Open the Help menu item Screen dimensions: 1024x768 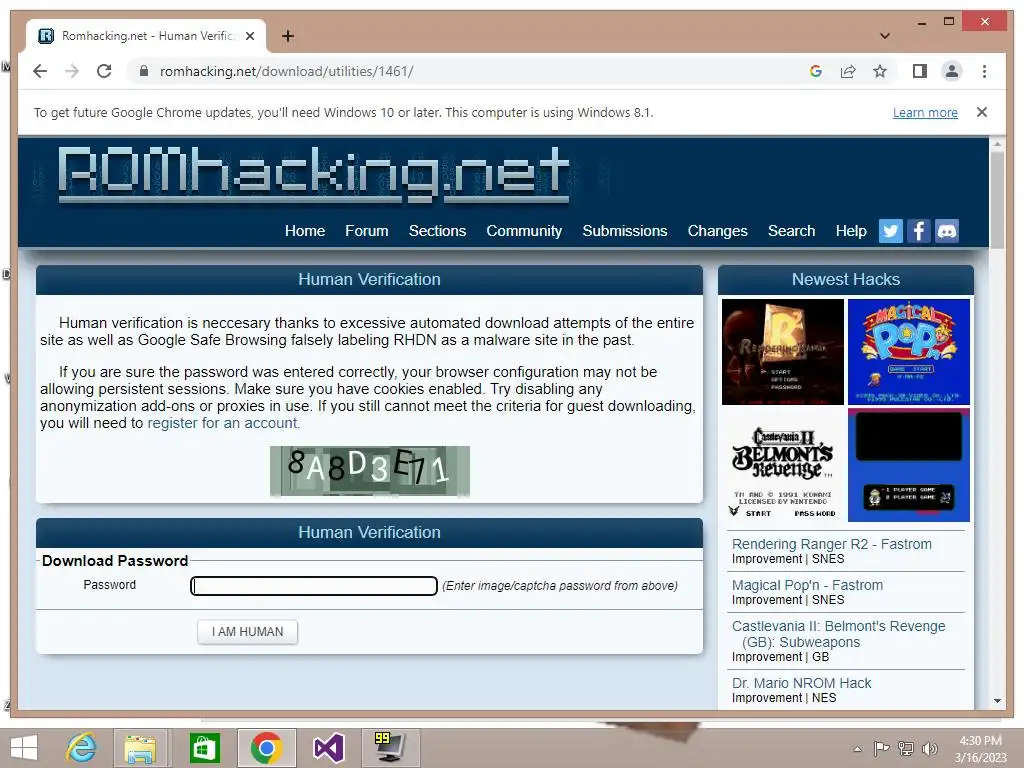click(x=851, y=231)
